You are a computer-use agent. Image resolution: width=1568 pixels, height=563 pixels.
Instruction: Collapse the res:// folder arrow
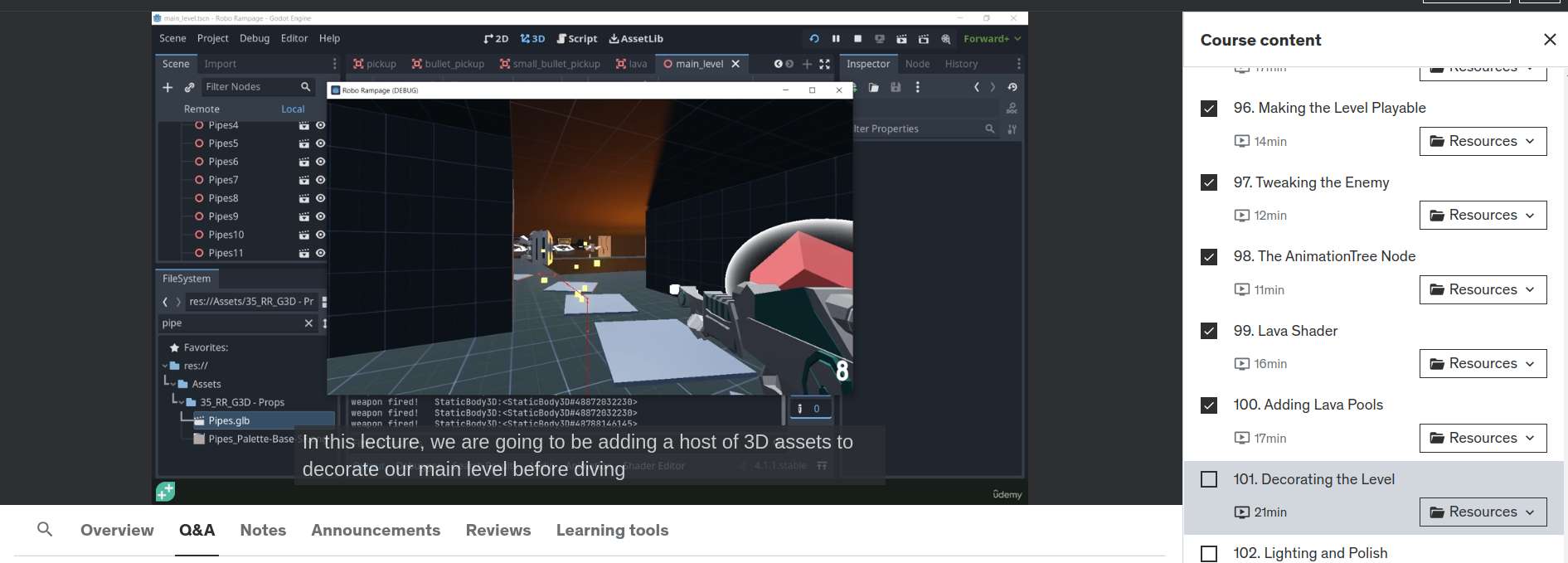coord(165,366)
